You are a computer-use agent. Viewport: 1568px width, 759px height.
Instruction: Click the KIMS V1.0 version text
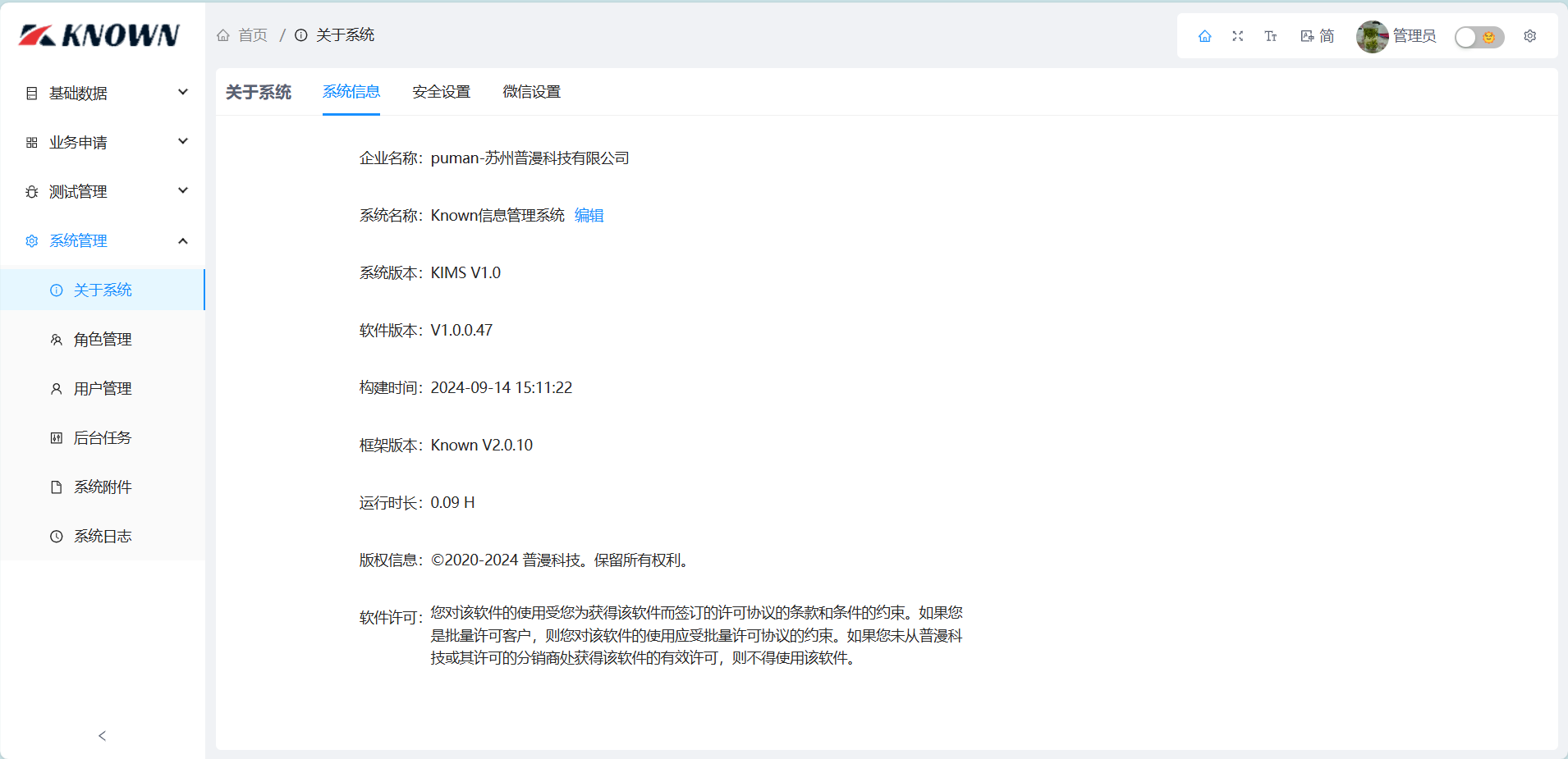[465, 272]
